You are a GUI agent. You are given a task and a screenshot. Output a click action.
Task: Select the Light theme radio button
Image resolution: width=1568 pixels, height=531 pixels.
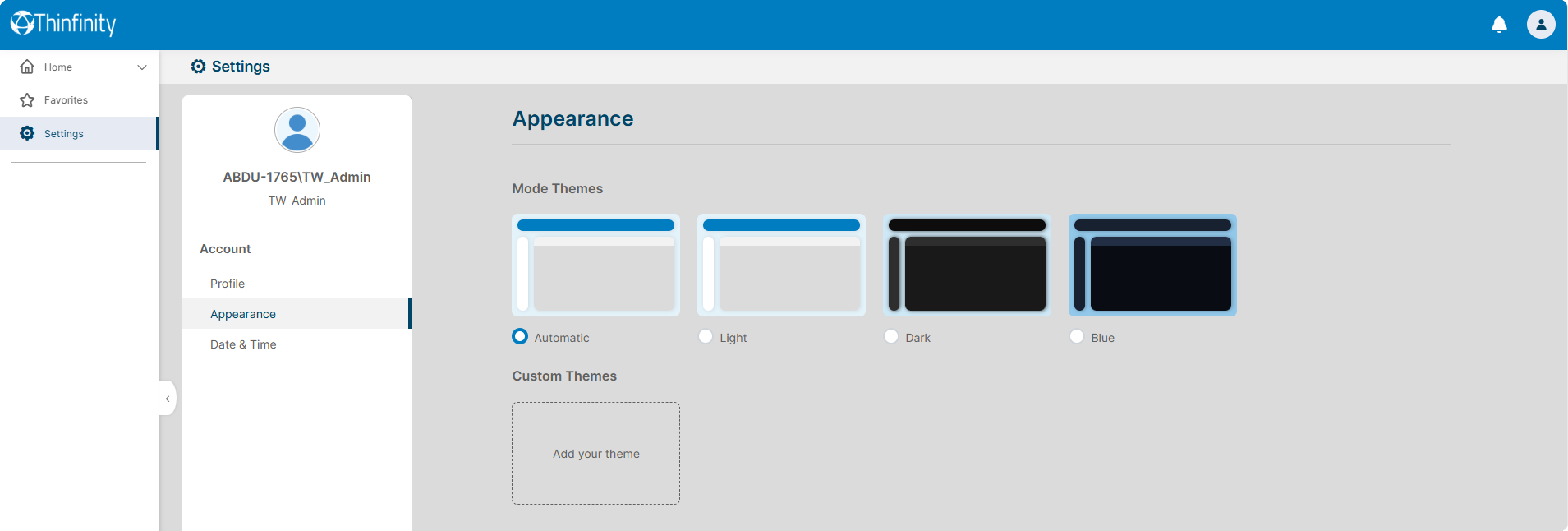(706, 336)
